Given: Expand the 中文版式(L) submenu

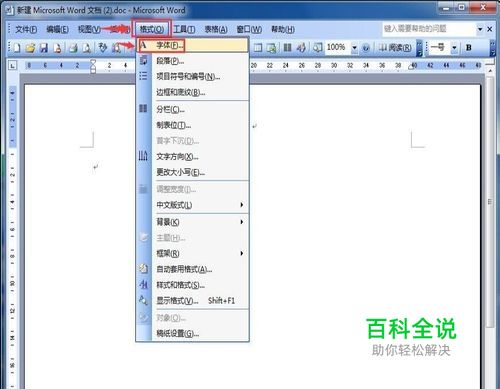Looking at the screenshot, I should pyautogui.click(x=192, y=205).
